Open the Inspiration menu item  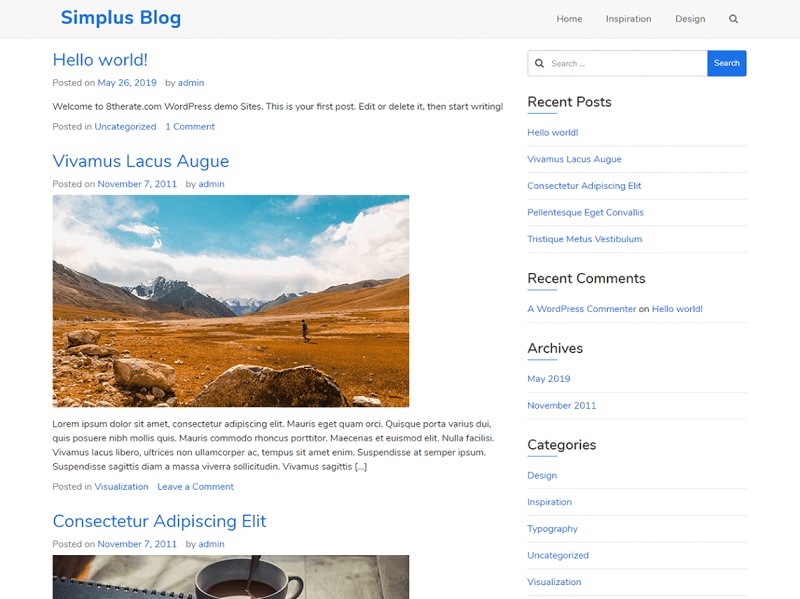(628, 19)
